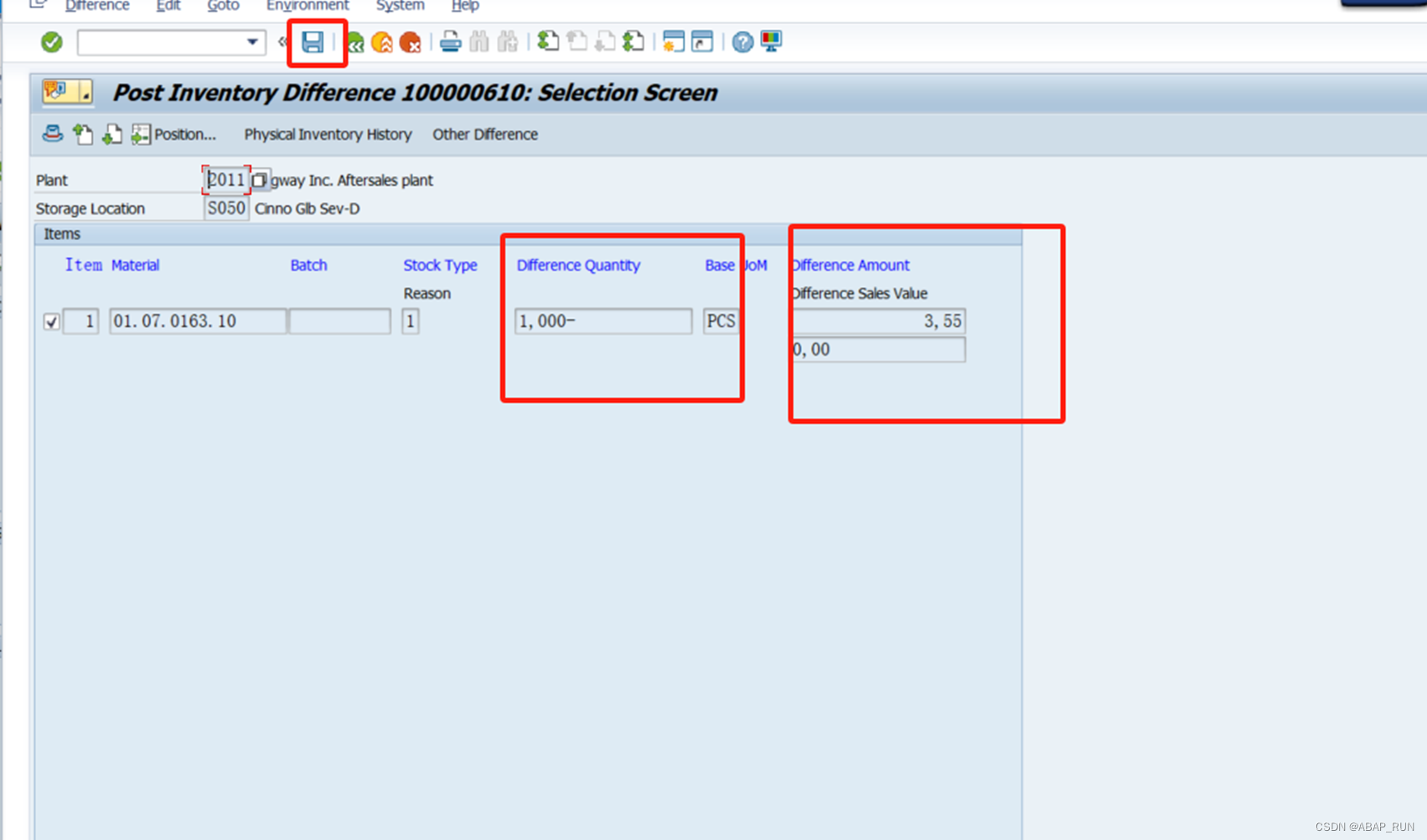Click the Back icon
Screen dimensions: 1427x840
point(354,42)
